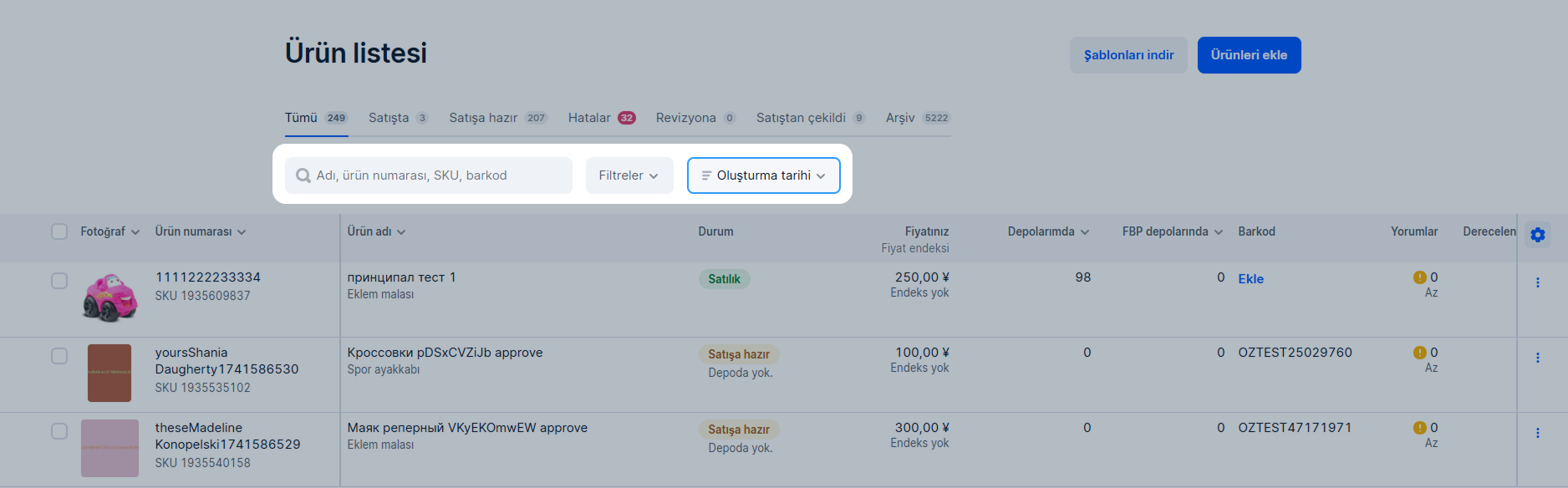Image resolution: width=1568 pixels, height=488 pixels.
Task: Expand the Ürün adı column sort
Action: (376, 231)
